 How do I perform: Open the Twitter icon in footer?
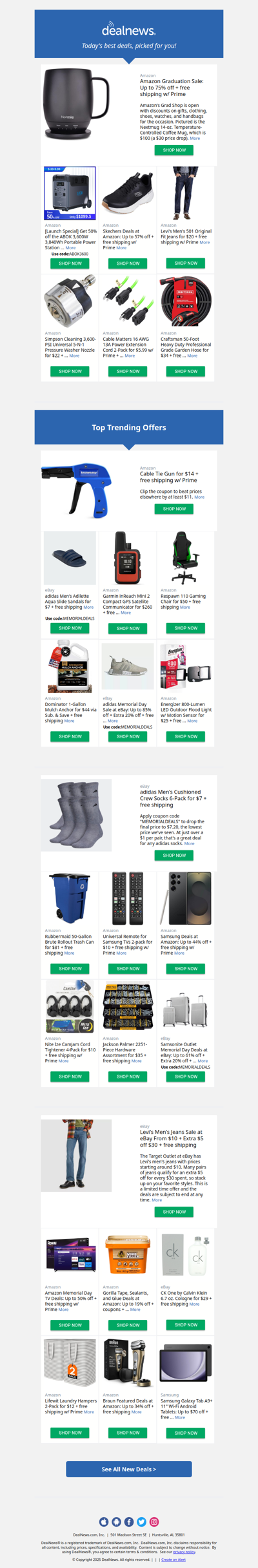click(141, 1522)
